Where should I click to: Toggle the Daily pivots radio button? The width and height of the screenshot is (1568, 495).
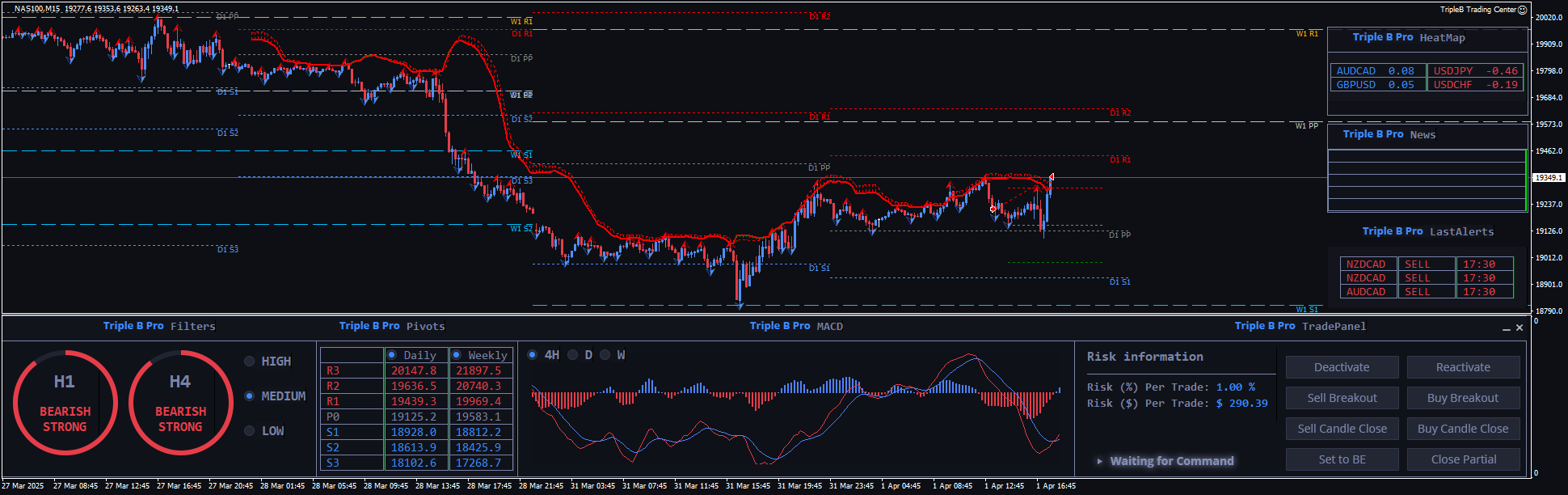pos(392,355)
